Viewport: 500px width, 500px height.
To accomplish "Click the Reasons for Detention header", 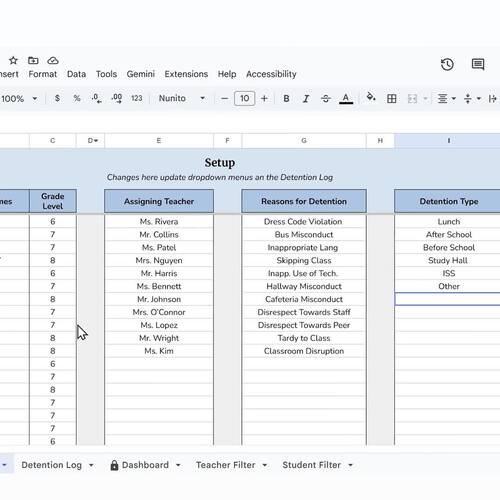I will (304, 201).
